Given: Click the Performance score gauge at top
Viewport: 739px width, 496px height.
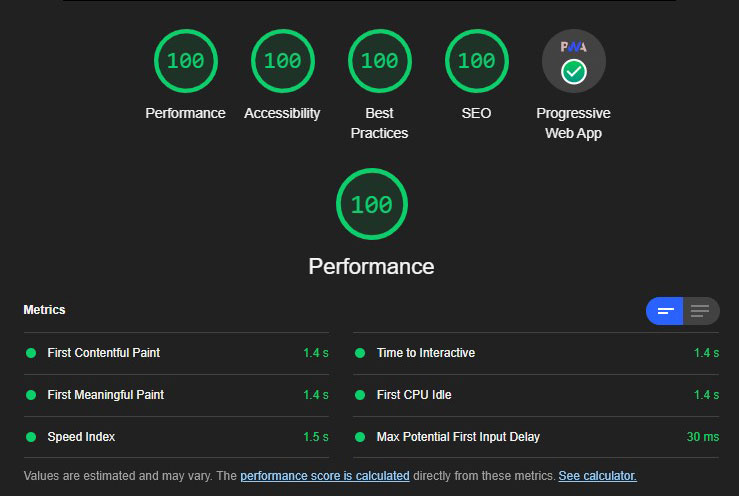Looking at the screenshot, I should [x=185, y=61].
